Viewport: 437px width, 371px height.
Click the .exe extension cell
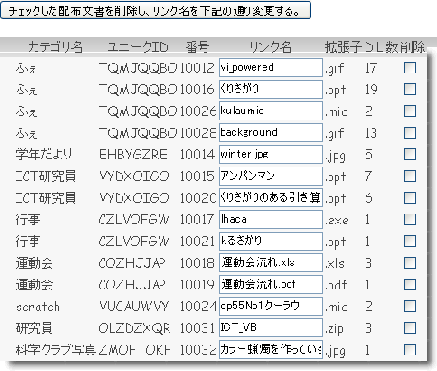(337, 220)
